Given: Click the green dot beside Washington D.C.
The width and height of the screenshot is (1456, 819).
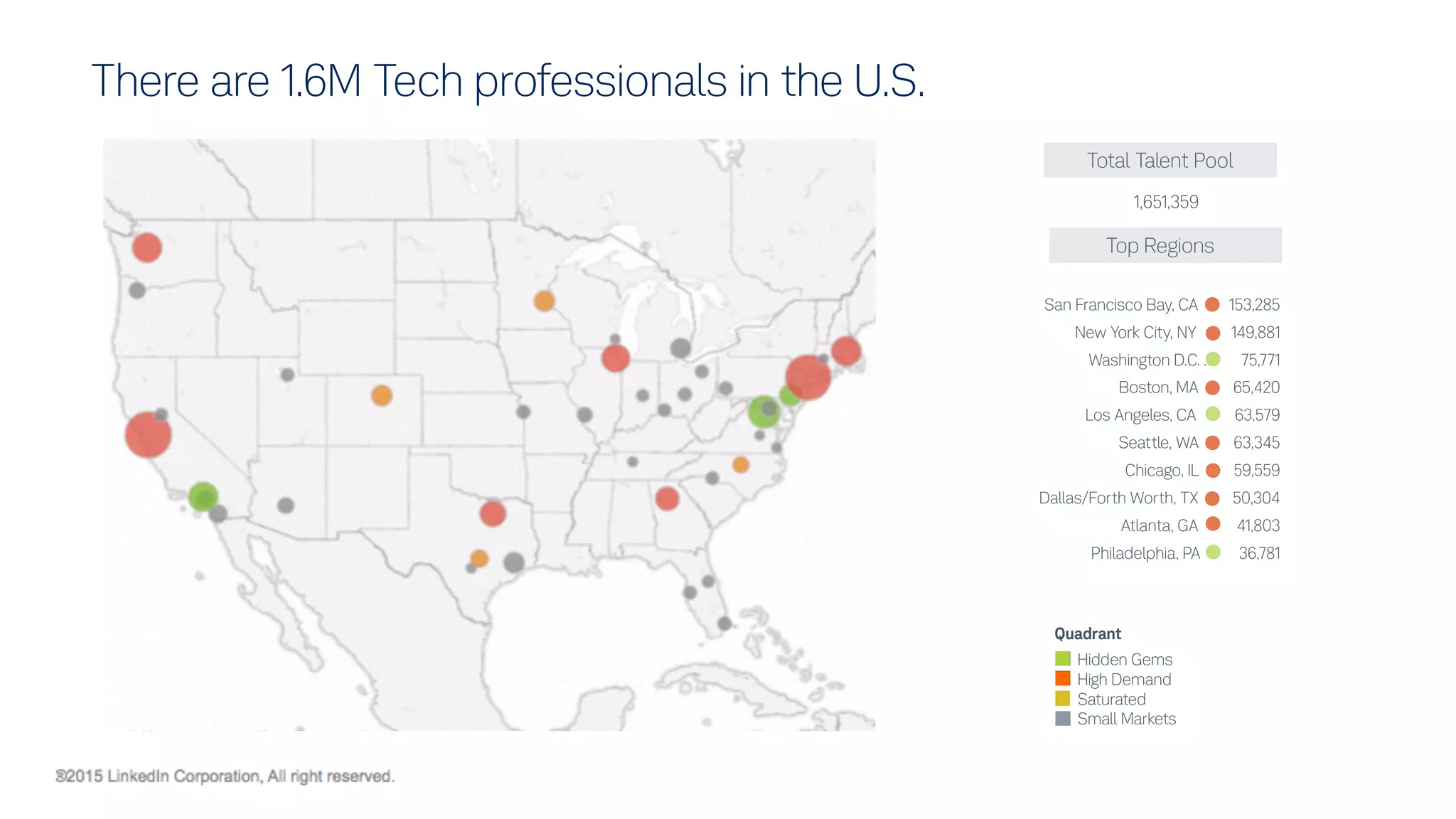Looking at the screenshot, I should tap(1213, 359).
